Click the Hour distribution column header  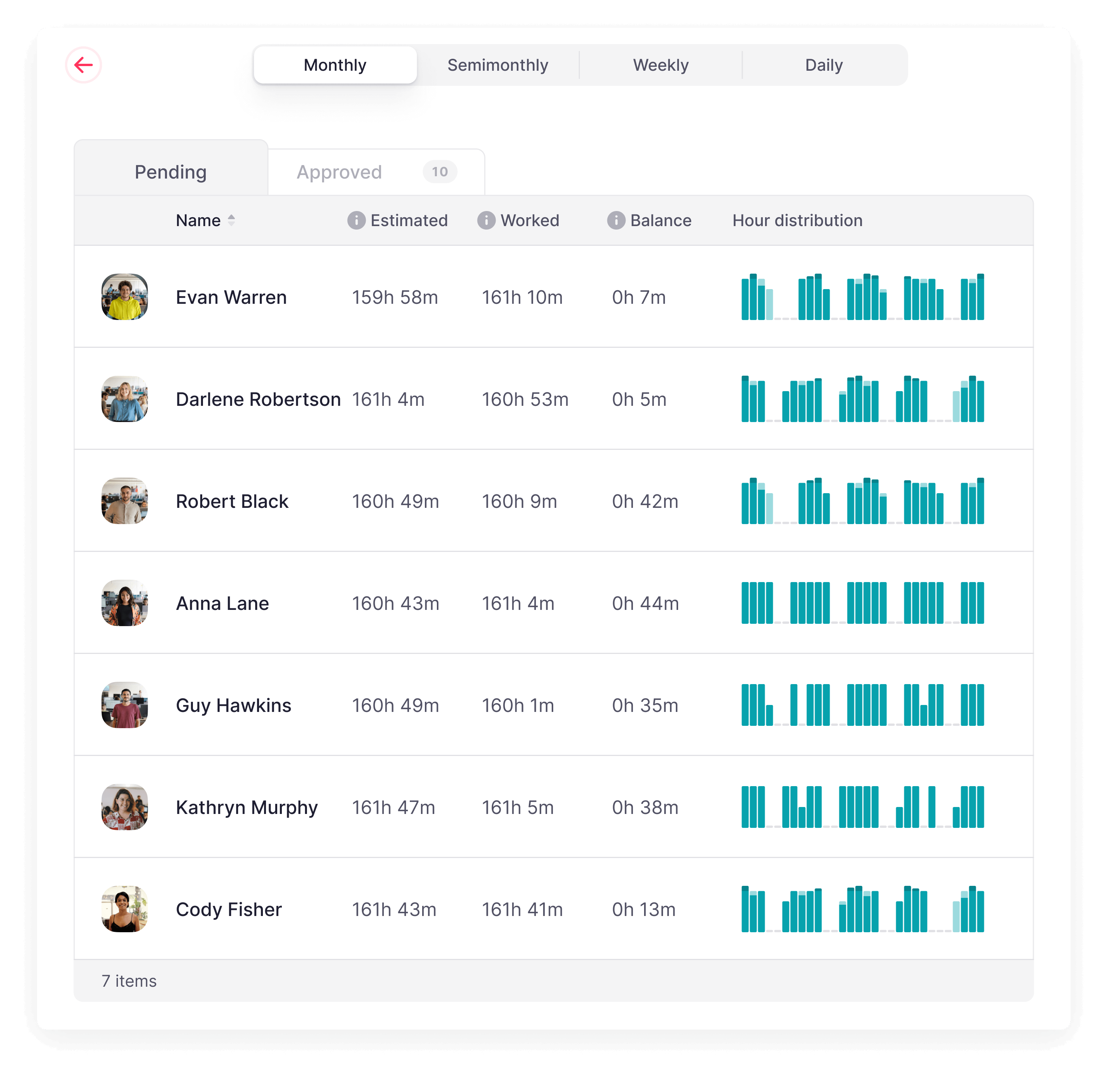tap(797, 220)
